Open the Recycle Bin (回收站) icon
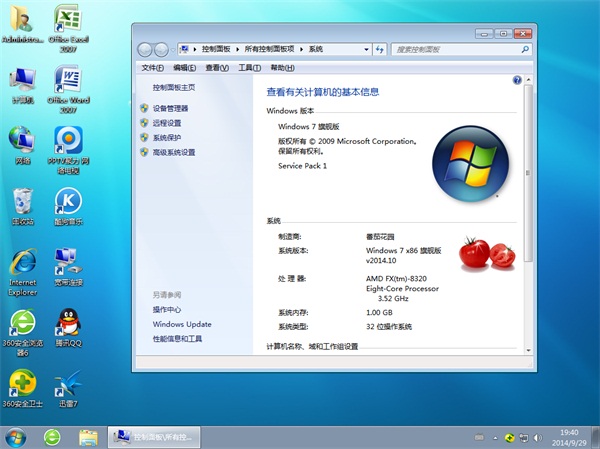The width and height of the screenshot is (600, 449). [x=23, y=206]
